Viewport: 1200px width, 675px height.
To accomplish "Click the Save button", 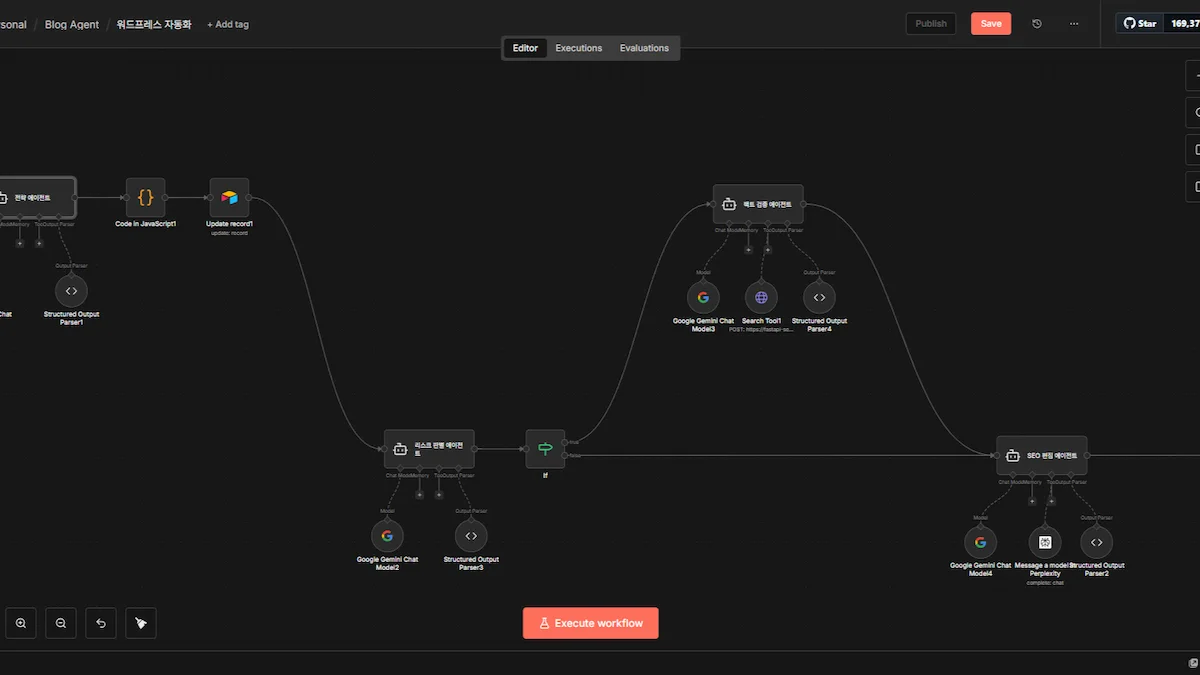I will [990, 24].
